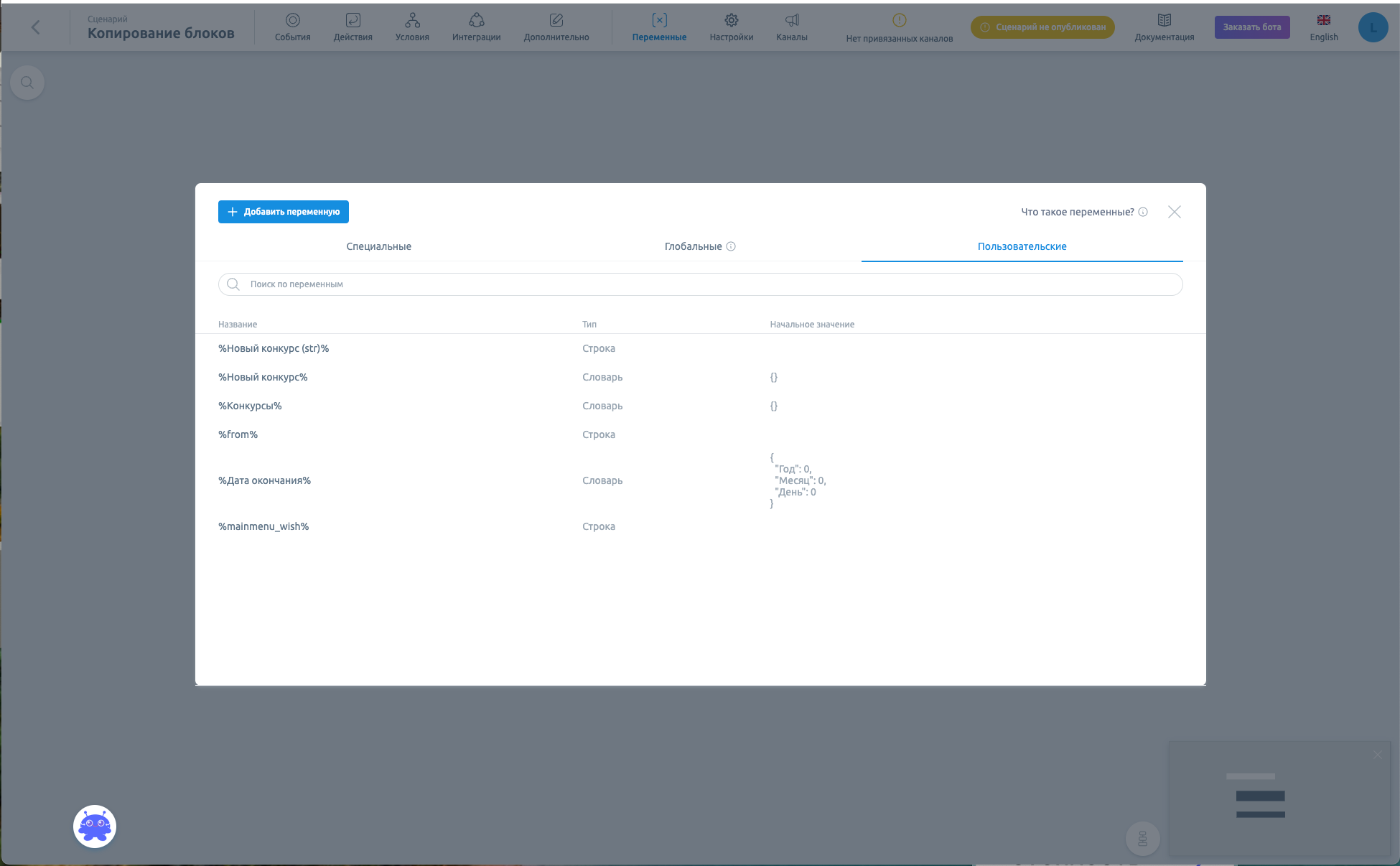Image resolution: width=1400 pixels, height=866 pixels.
Task: Close the variables dialog
Action: pos(1174,212)
